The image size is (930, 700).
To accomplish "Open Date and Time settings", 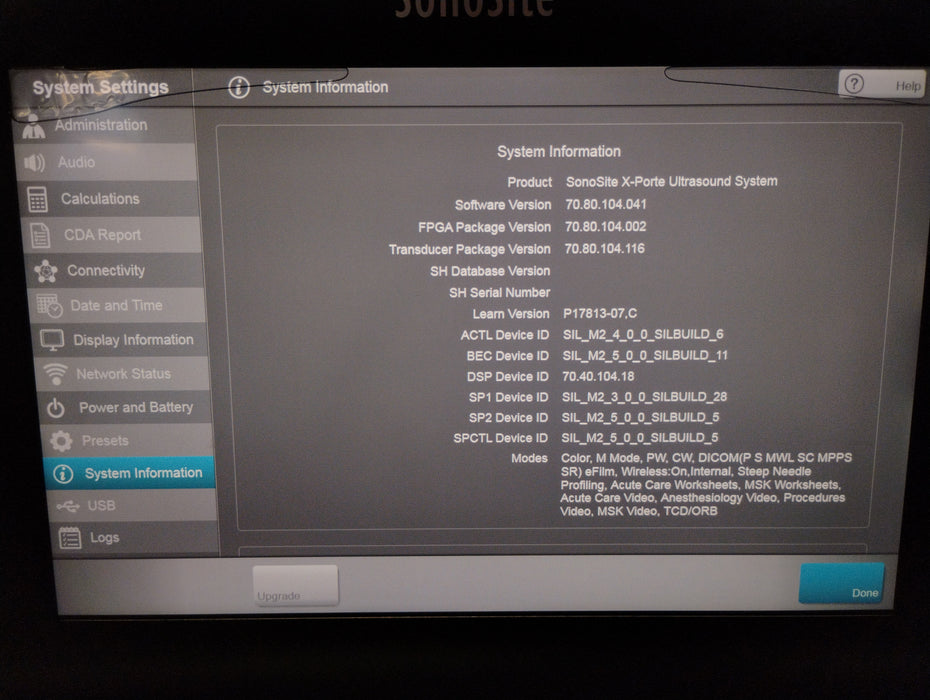I will coord(119,306).
